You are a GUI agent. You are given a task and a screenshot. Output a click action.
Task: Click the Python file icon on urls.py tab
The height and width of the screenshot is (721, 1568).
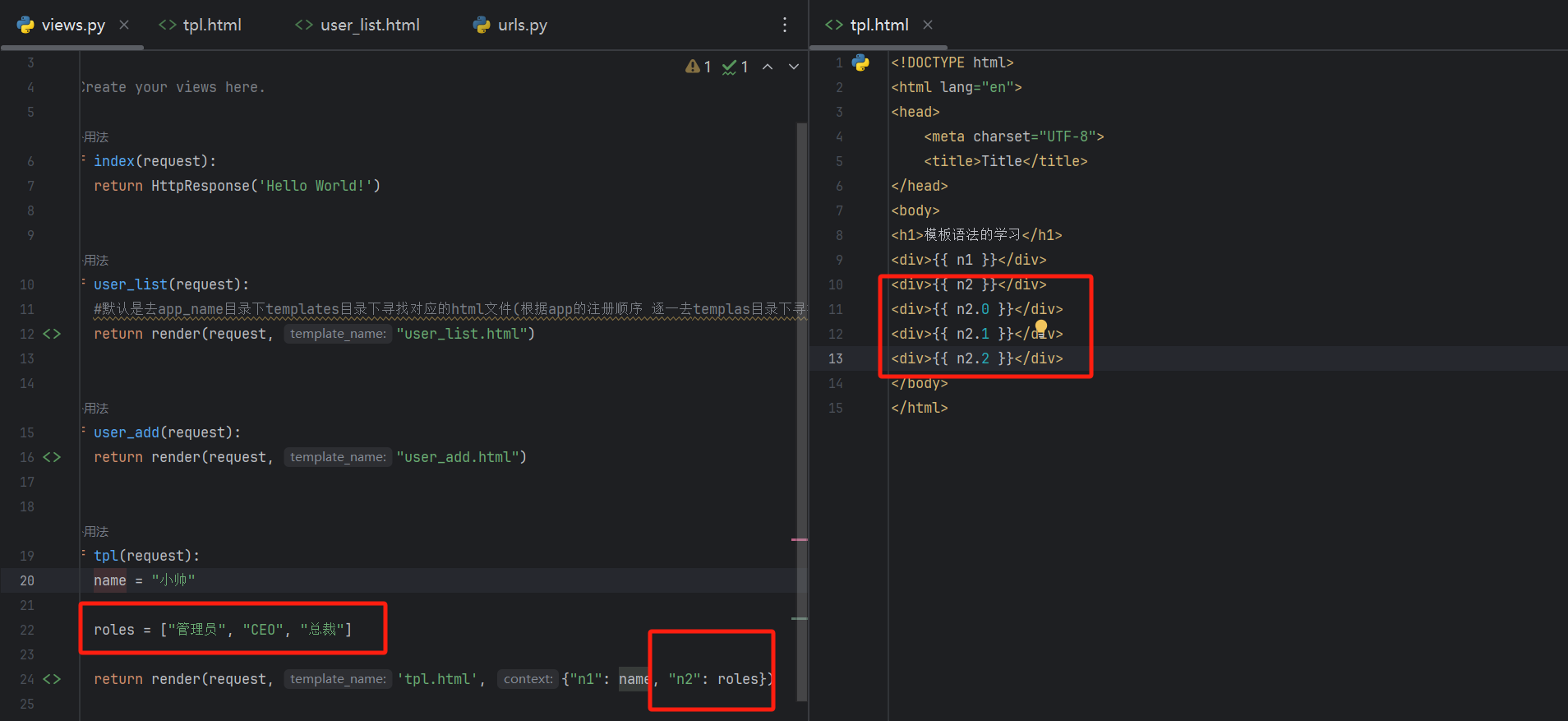[482, 25]
